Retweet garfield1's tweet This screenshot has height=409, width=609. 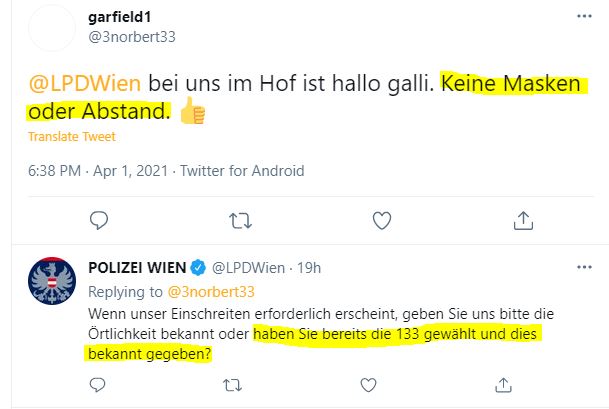tap(240, 221)
